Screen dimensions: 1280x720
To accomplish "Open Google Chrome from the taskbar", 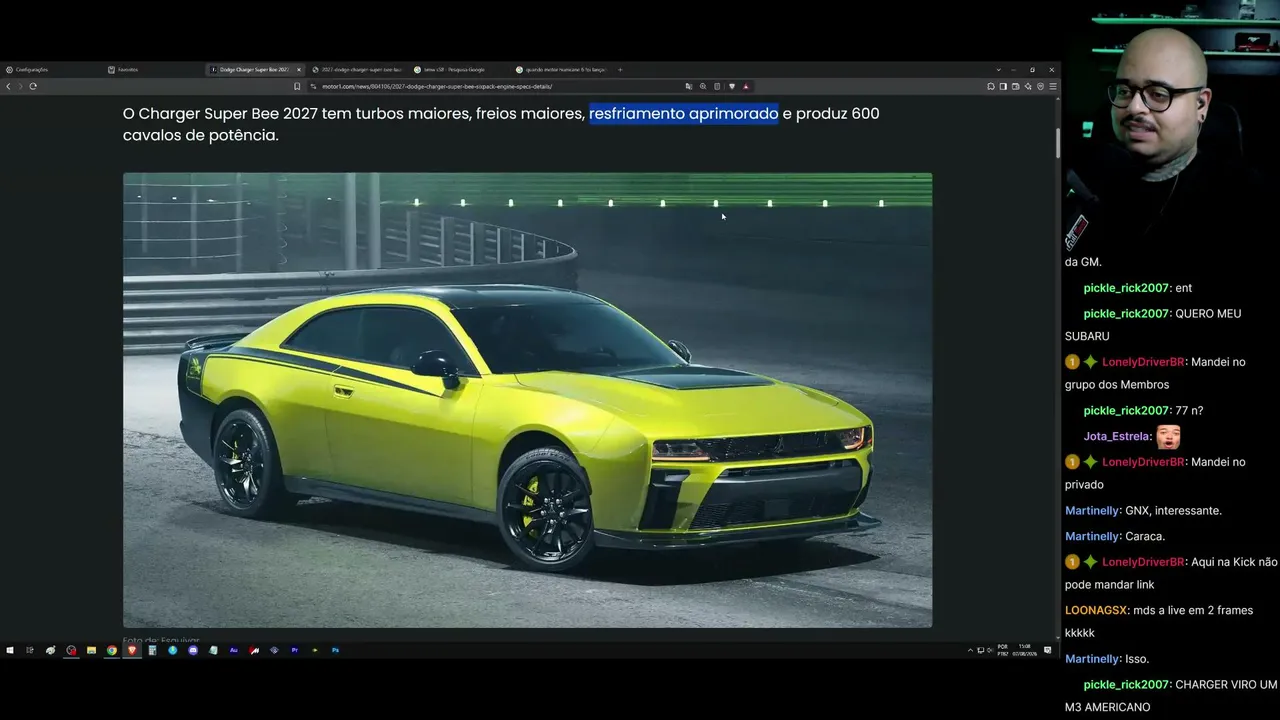I will coord(112,650).
